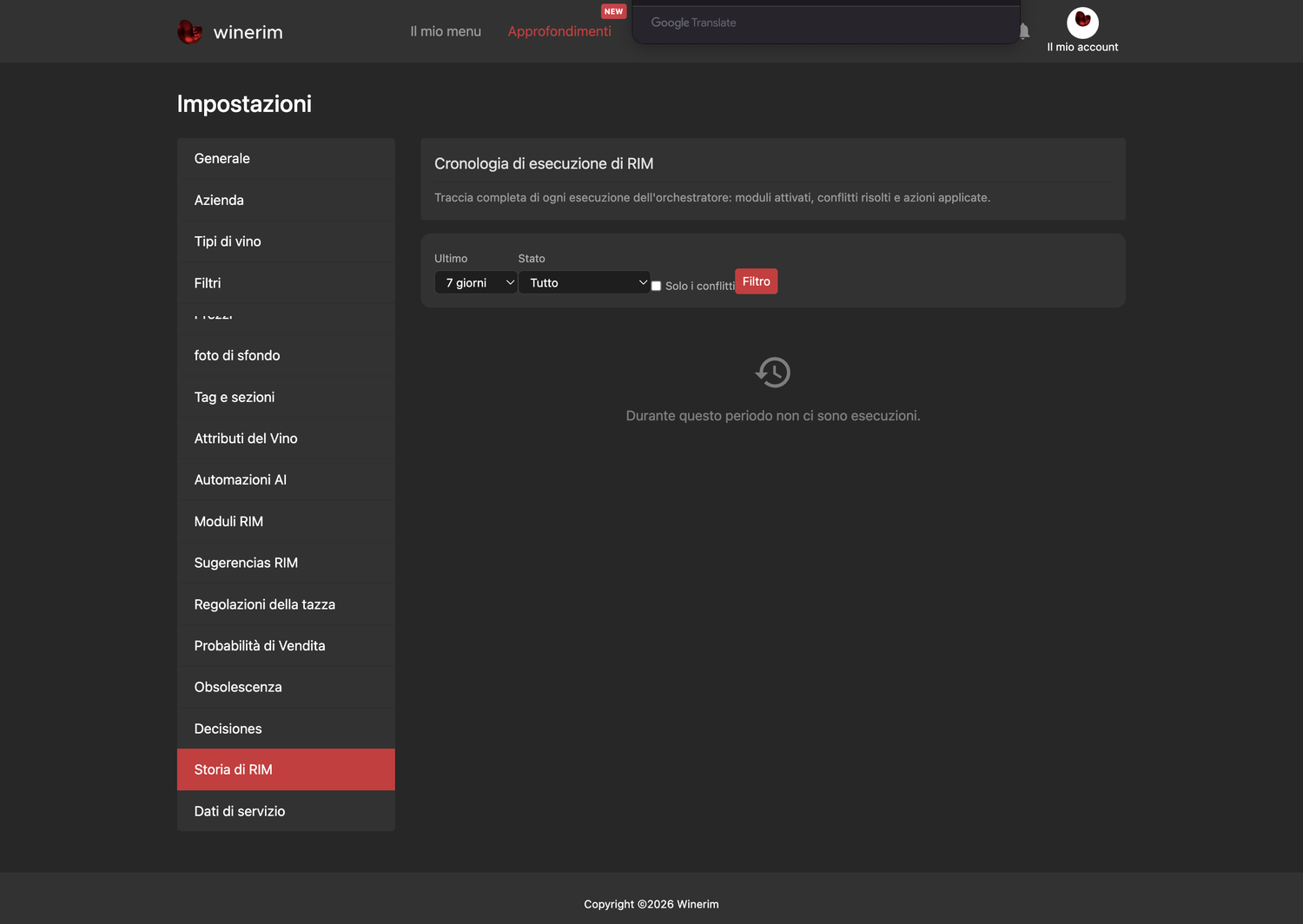1303x924 pixels.
Task: Open Automazioni AI settings section
Action: (x=286, y=480)
